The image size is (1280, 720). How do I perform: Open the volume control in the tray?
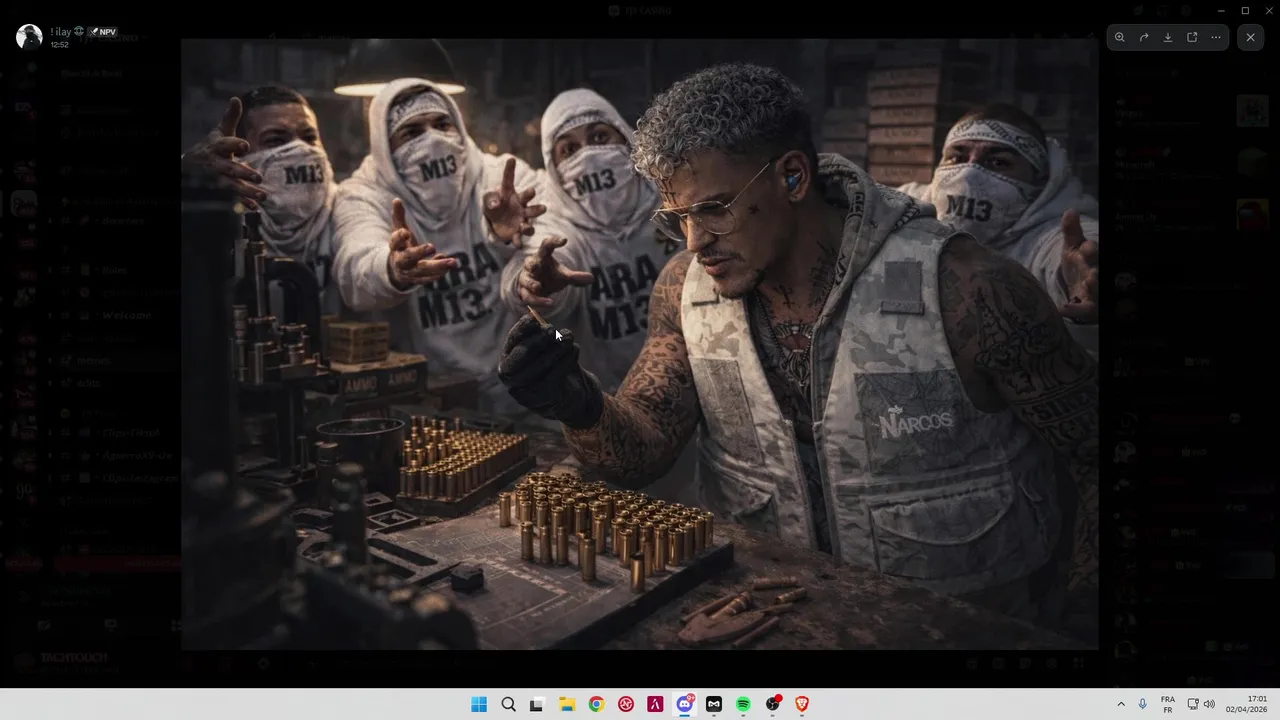point(1209,704)
